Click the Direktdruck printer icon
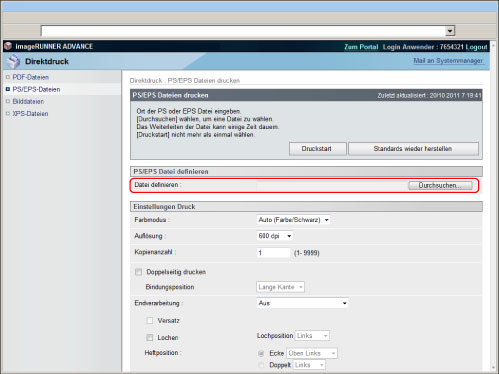Viewport: 499px width, 374px height. pyautogui.click(x=14, y=61)
